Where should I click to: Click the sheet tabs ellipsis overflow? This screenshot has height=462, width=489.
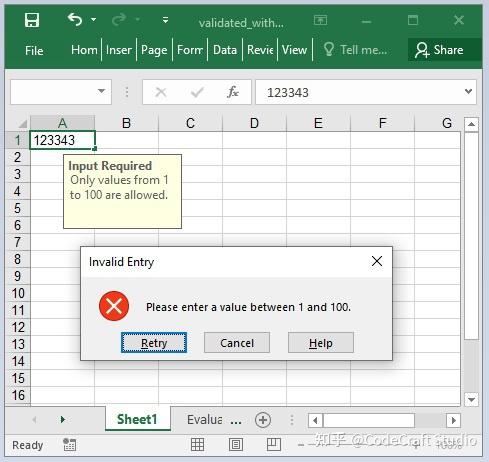[x=236, y=422]
